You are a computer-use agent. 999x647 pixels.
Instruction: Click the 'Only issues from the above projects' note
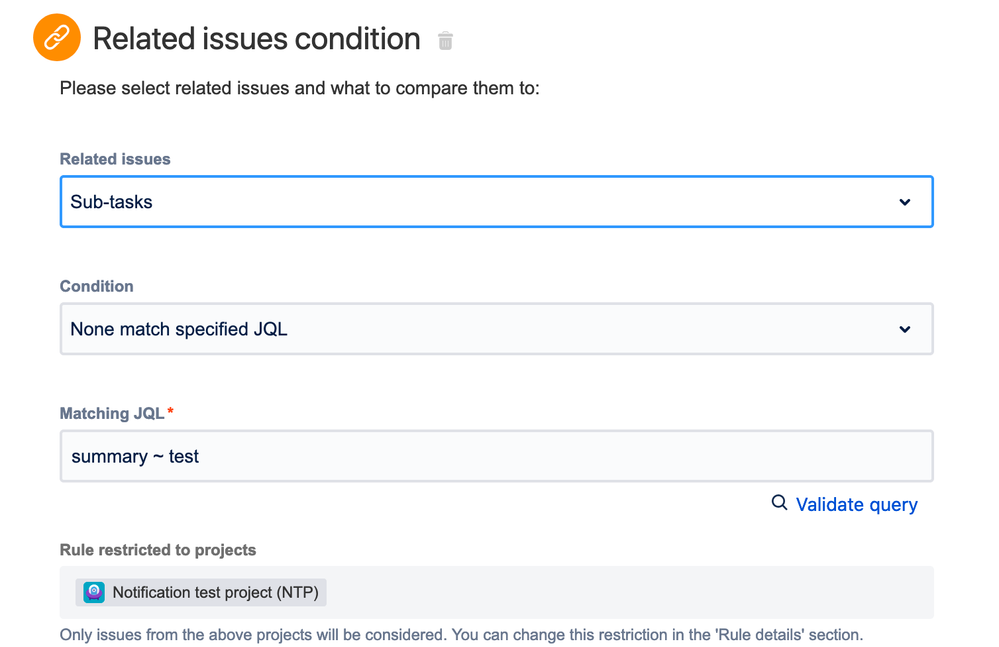460,634
